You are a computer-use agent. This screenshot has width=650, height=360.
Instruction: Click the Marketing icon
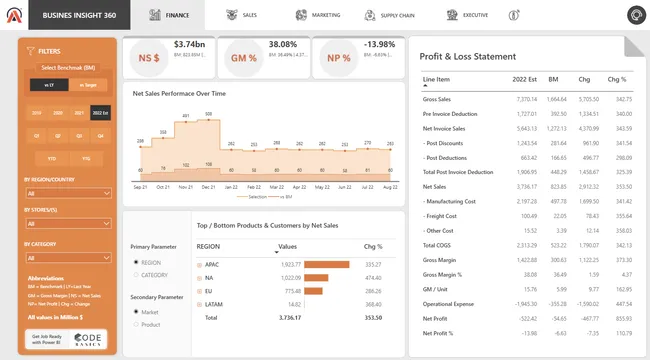301,15
